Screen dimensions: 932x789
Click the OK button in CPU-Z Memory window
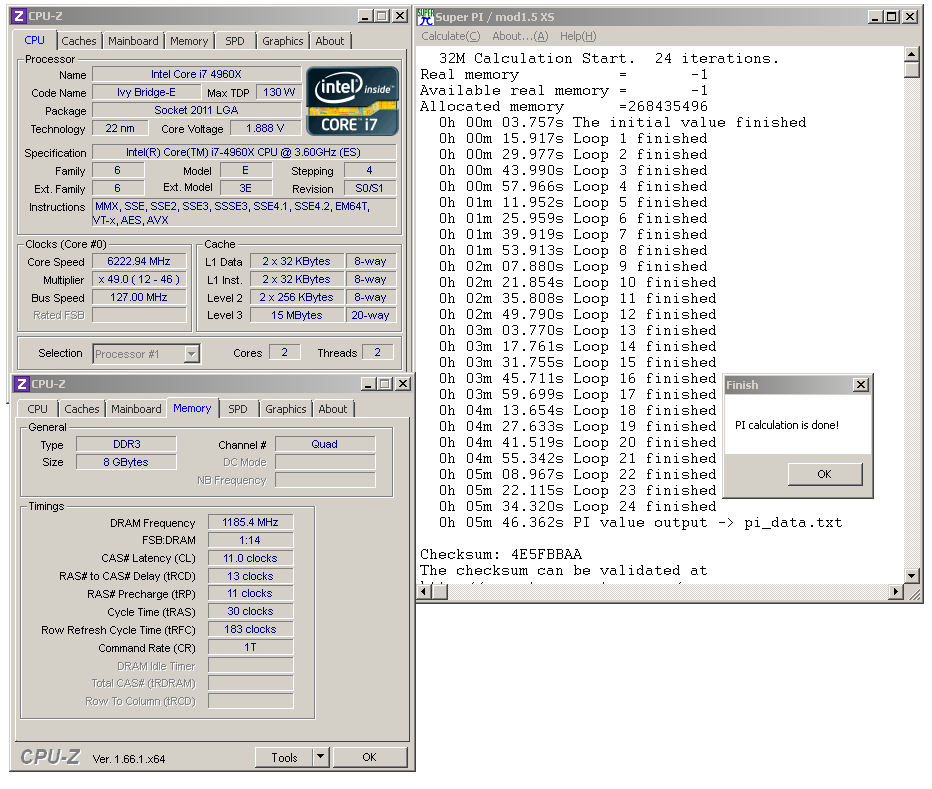pos(370,757)
